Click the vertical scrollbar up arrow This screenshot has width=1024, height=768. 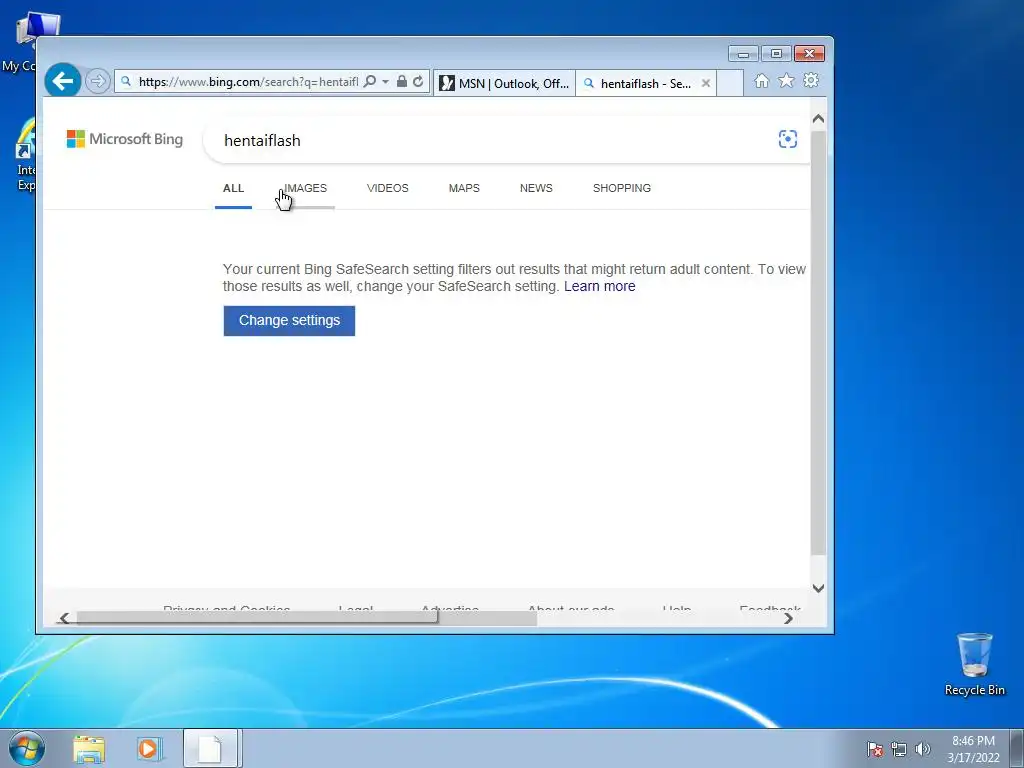coord(818,119)
